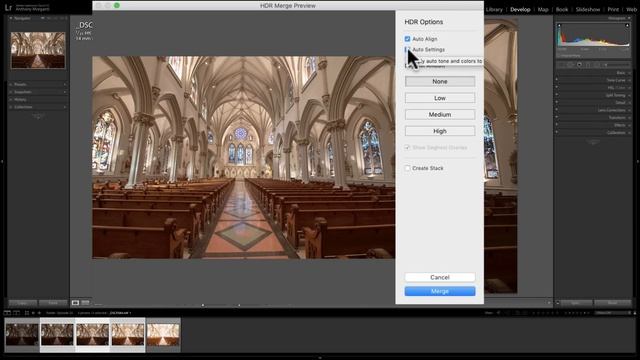Click the Paste button in left panel
Screen dimensions: 640x360
pyautogui.click(x=53, y=303)
